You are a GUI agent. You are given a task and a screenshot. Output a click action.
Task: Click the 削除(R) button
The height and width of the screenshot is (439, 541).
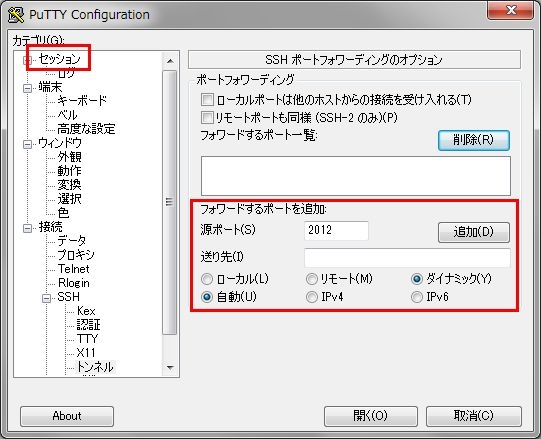click(x=474, y=140)
